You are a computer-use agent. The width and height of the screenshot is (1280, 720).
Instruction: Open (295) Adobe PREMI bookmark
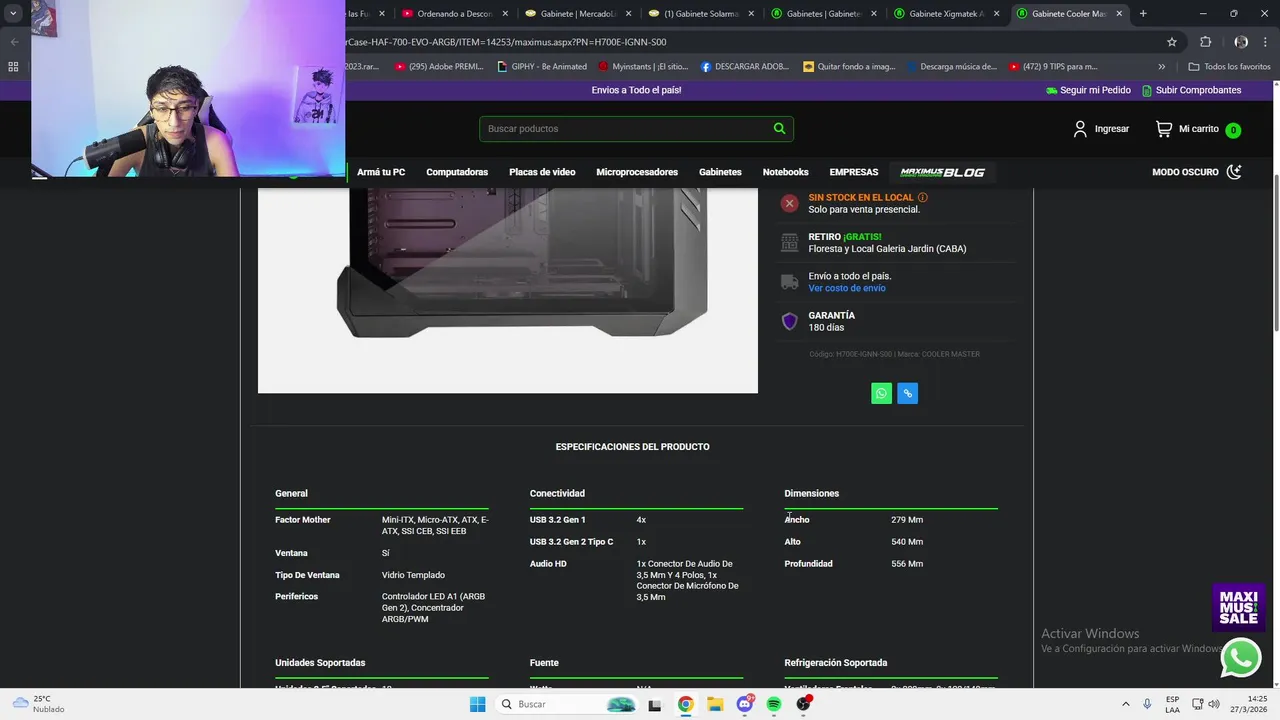pos(439,67)
